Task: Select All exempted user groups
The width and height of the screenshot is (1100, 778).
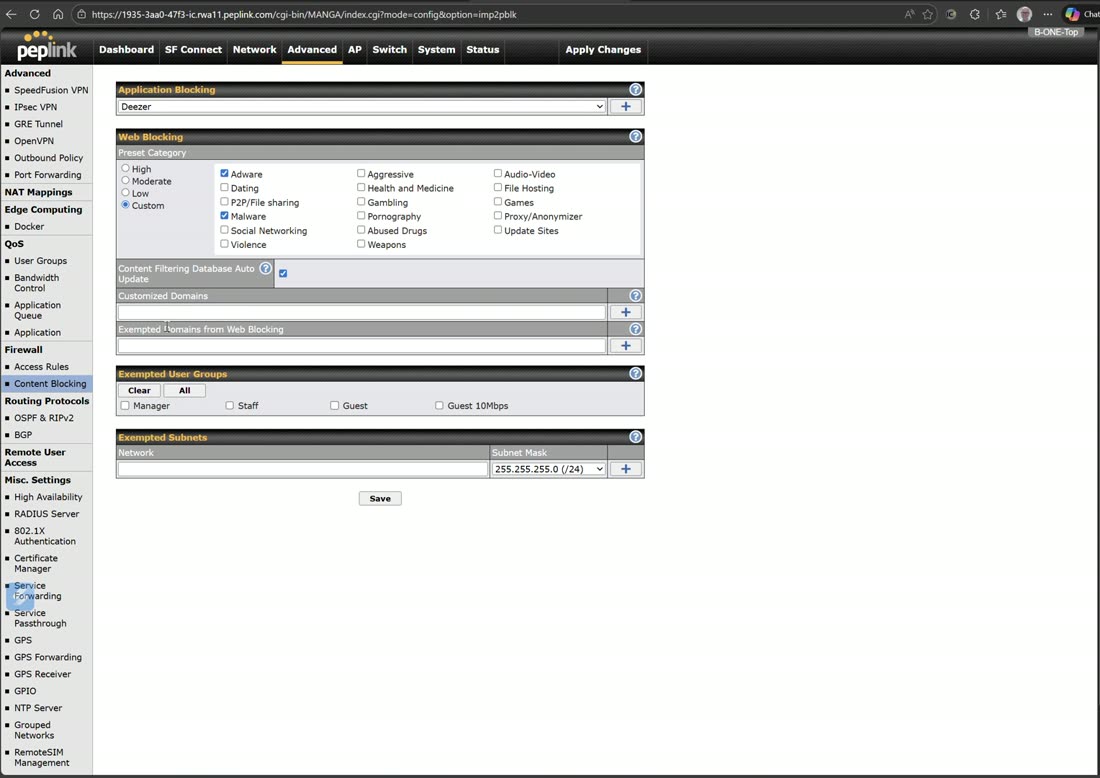Action: click(185, 390)
